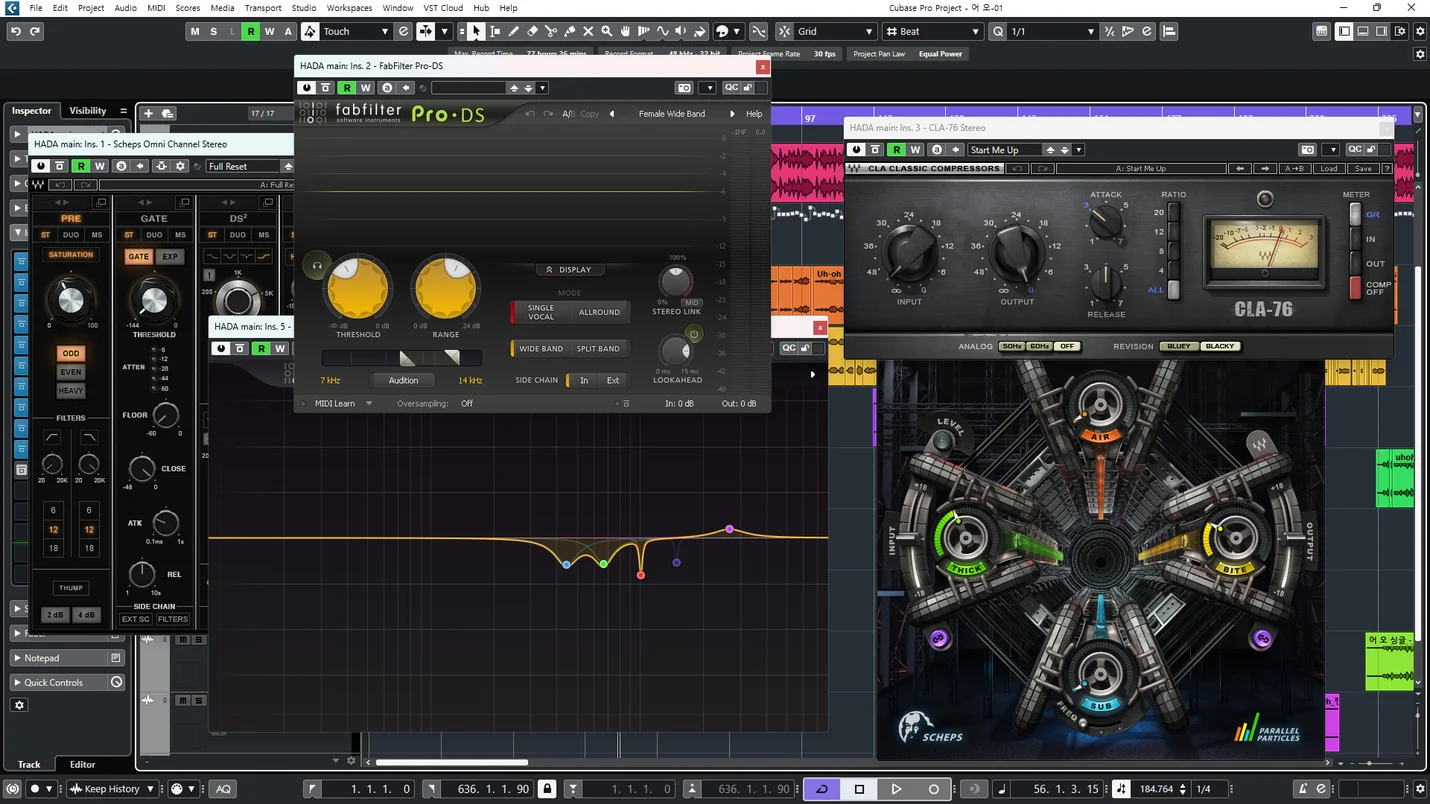Collapse the DISPLAY button in Pro-DS

[569, 270]
